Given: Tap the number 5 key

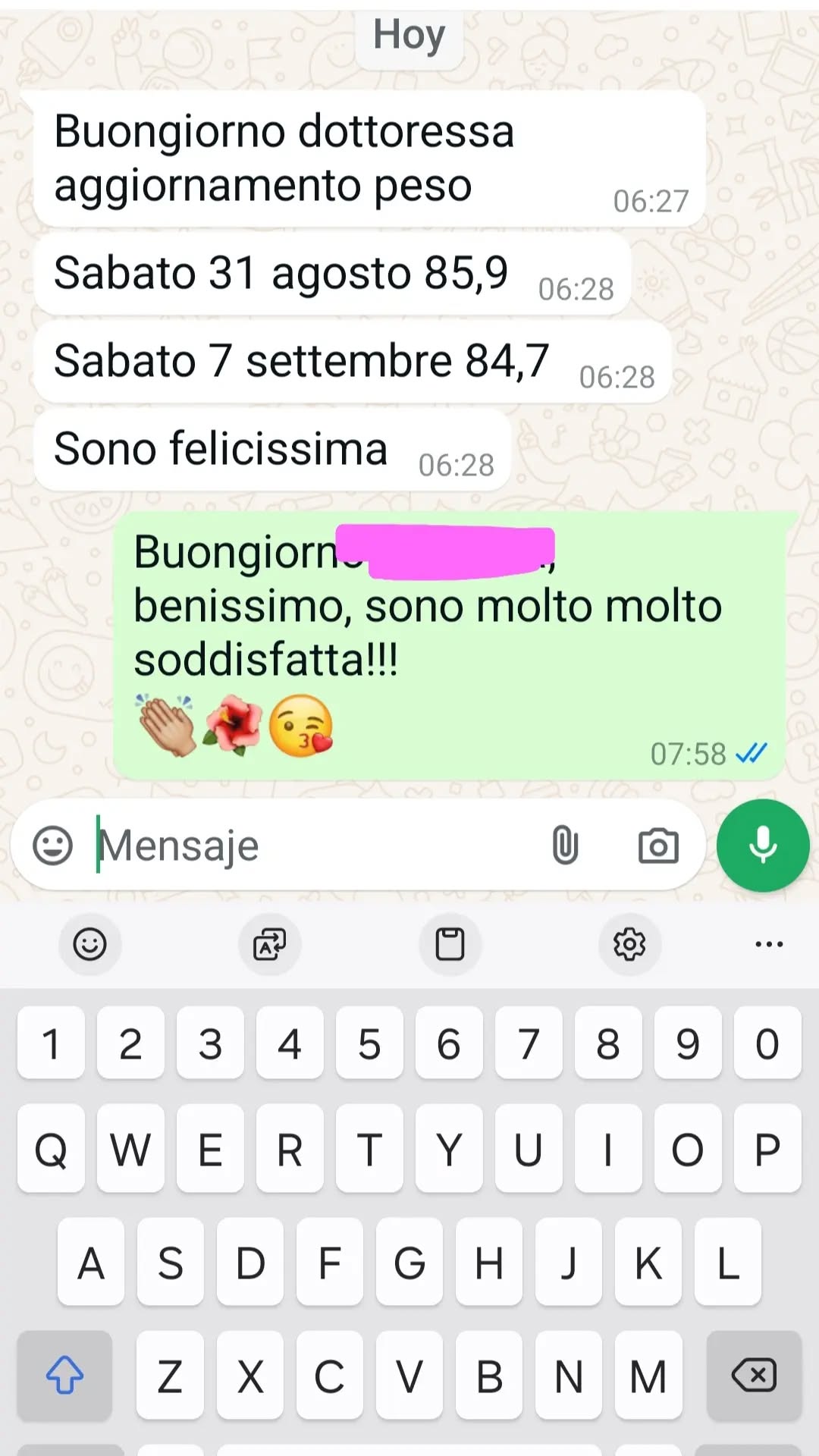Looking at the screenshot, I should [x=369, y=1043].
